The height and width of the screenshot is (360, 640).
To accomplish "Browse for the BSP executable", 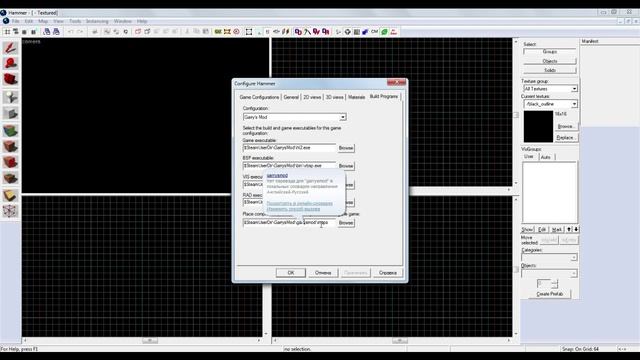I will [346, 166].
